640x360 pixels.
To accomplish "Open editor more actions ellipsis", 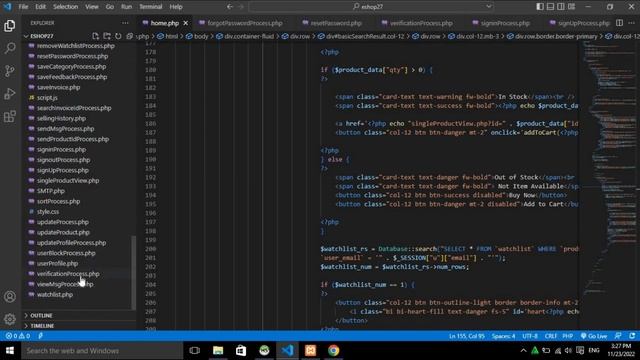I will point(631,23).
